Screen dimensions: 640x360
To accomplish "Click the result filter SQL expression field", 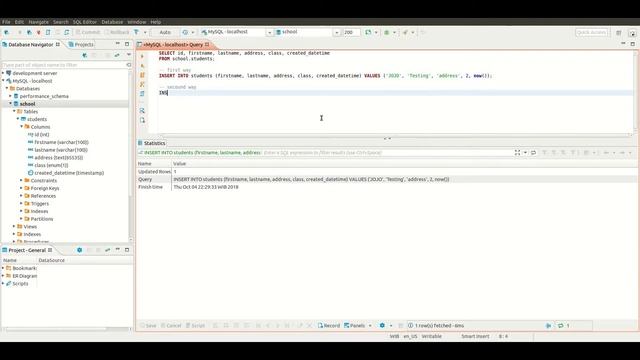I will click(x=388, y=153).
